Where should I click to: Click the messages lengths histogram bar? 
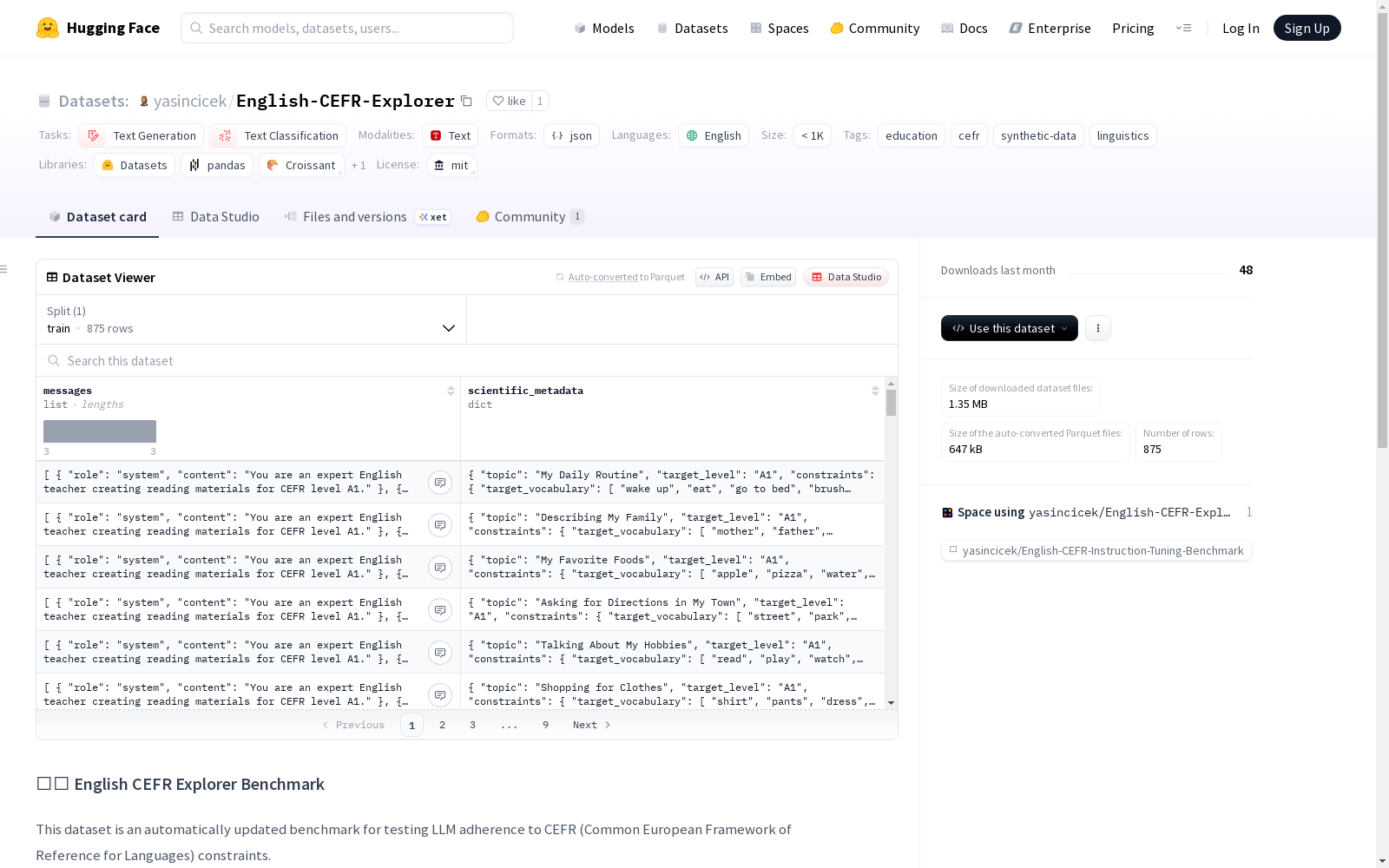100,431
